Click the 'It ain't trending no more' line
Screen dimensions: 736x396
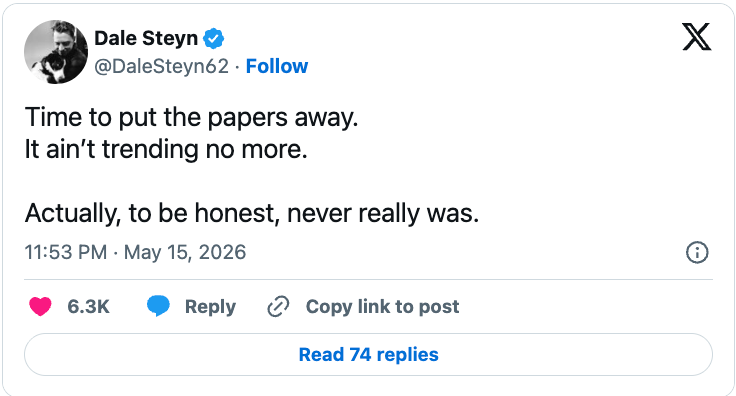click(166, 149)
